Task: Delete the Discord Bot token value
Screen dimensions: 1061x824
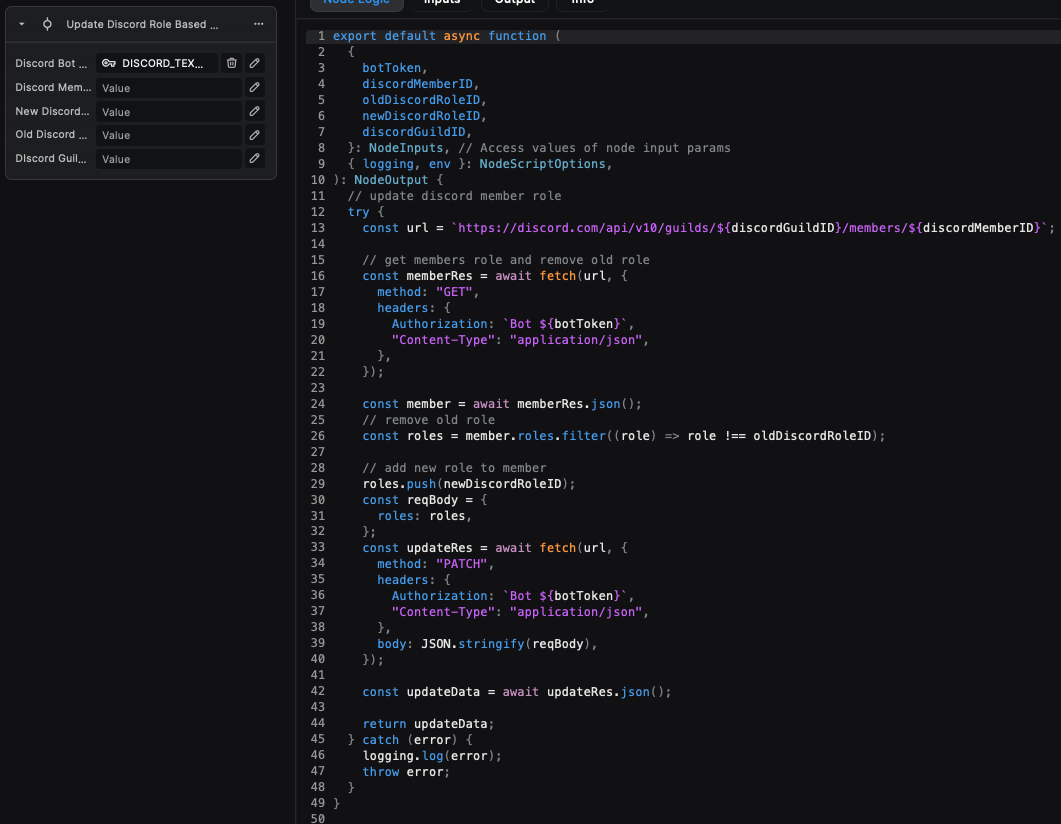Action: [x=232, y=63]
